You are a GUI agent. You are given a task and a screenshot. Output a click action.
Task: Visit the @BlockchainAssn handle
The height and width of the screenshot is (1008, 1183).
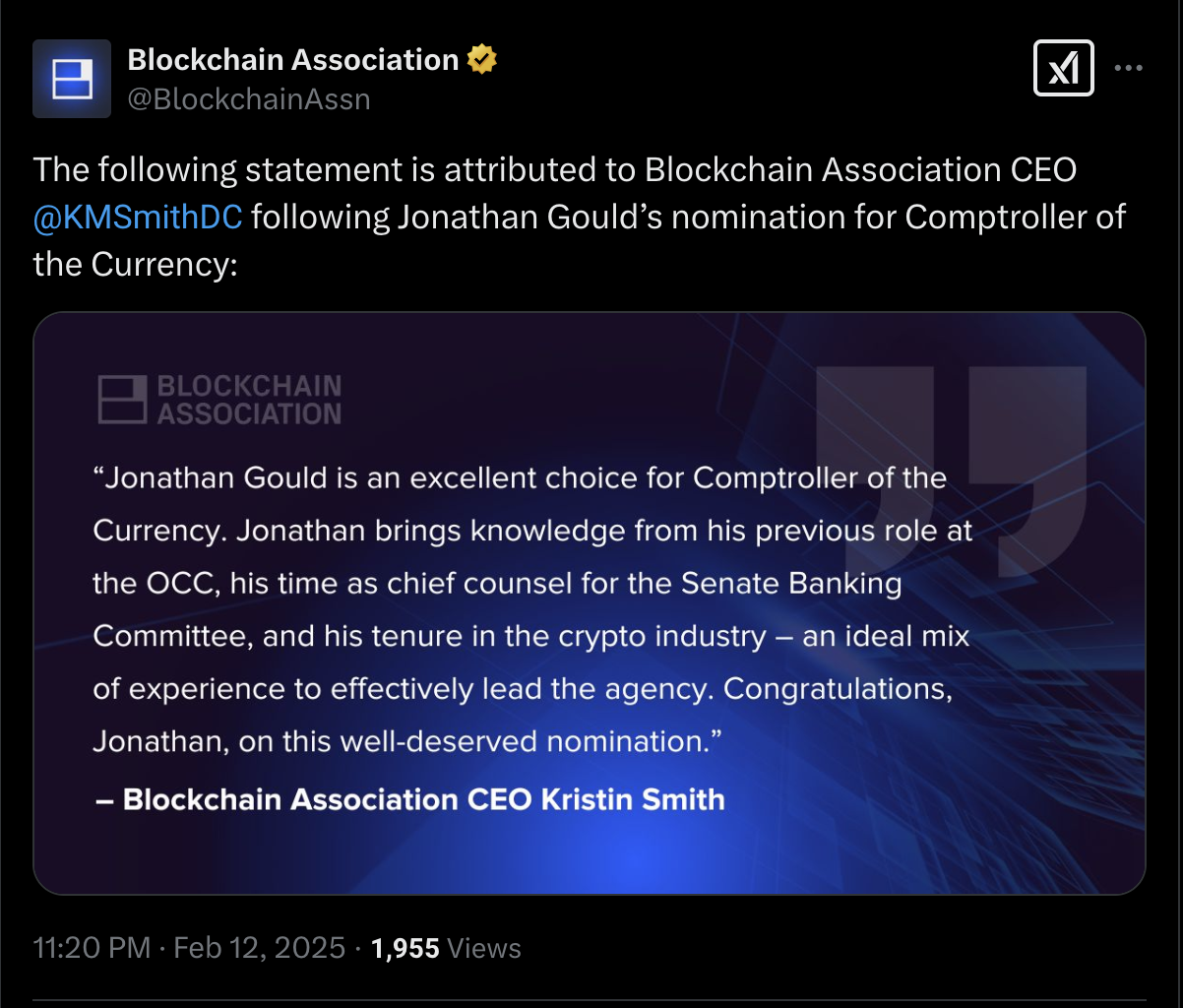click(x=249, y=98)
